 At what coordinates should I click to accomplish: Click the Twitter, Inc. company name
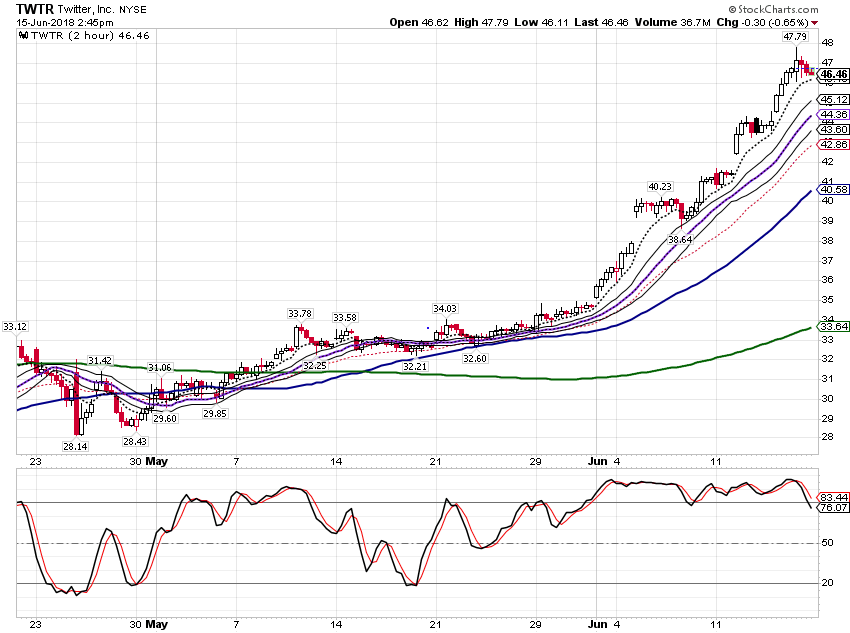[86, 10]
